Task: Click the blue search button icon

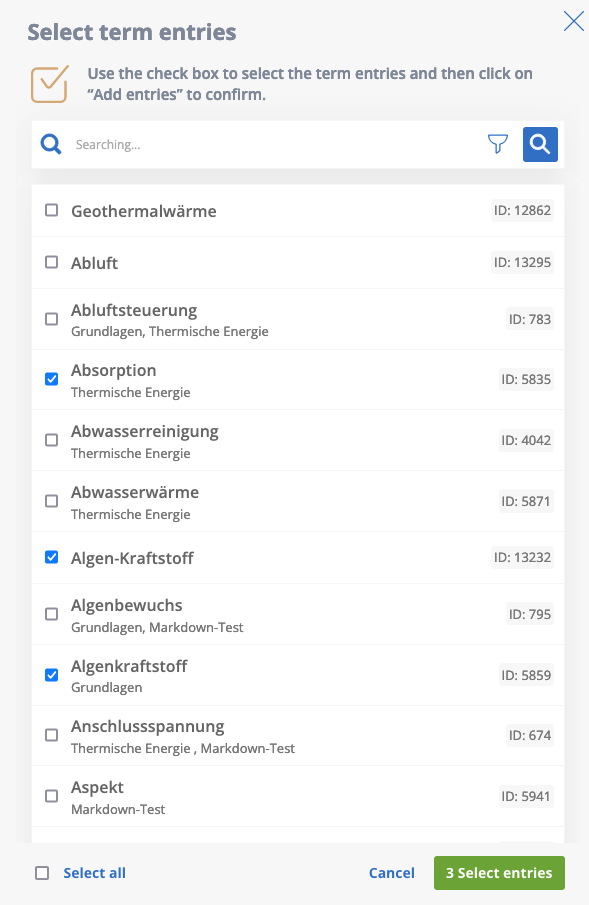Action: (x=540, y=144)
